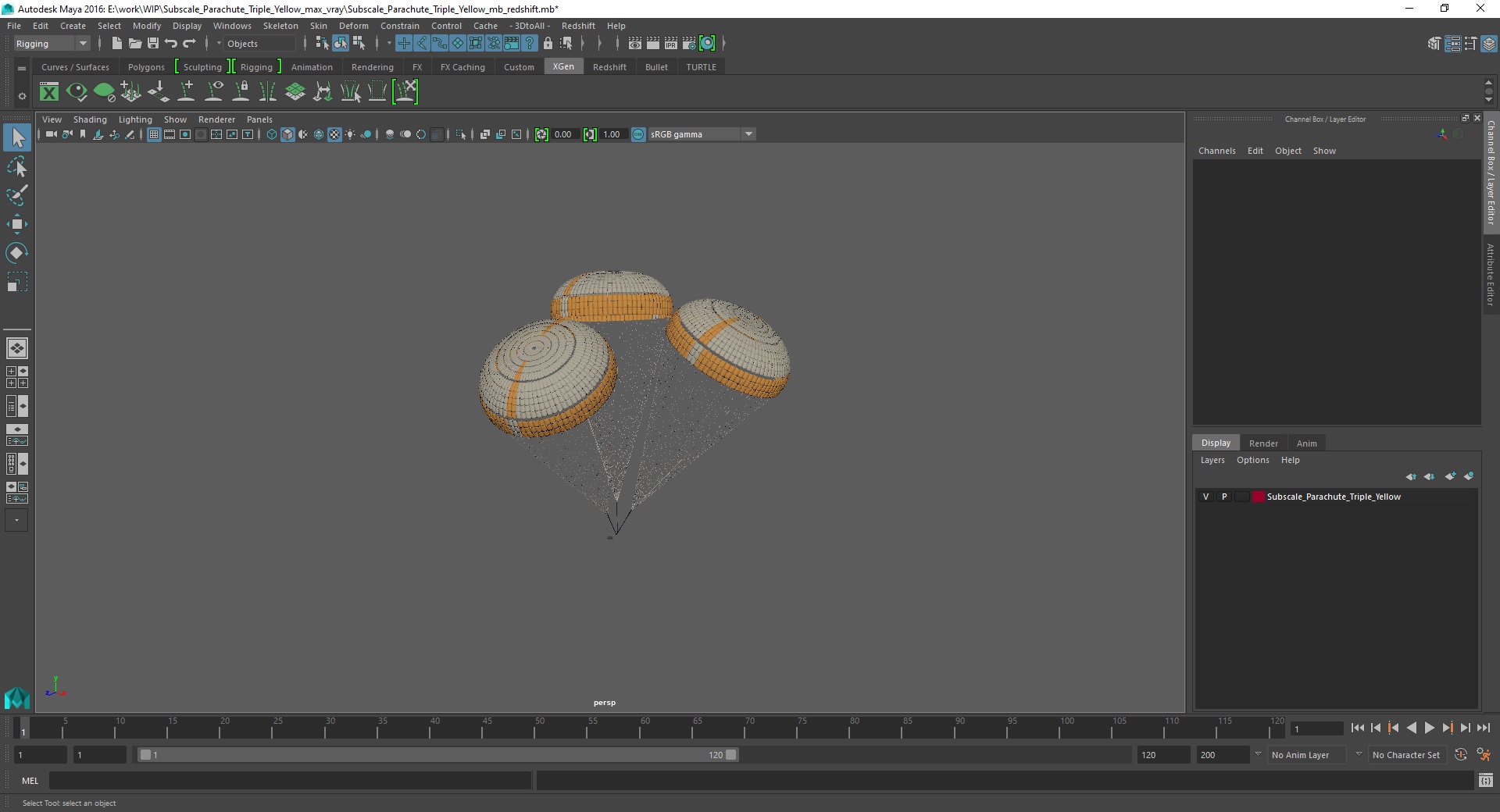Click the XGen preview eye icon
This screenshot has width=1500, height=812.
(x=77, y=92)
